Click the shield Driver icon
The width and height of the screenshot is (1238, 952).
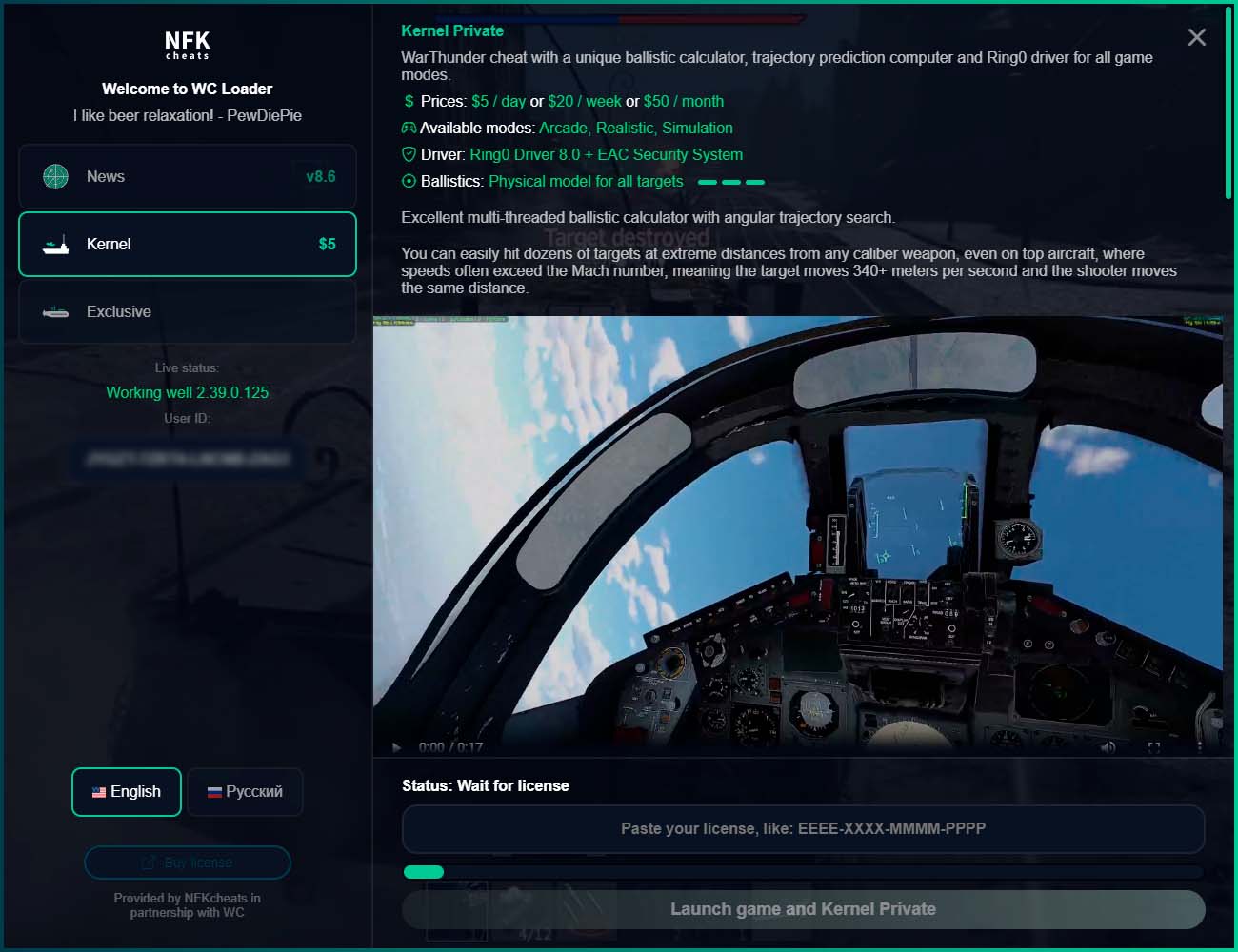409,154
